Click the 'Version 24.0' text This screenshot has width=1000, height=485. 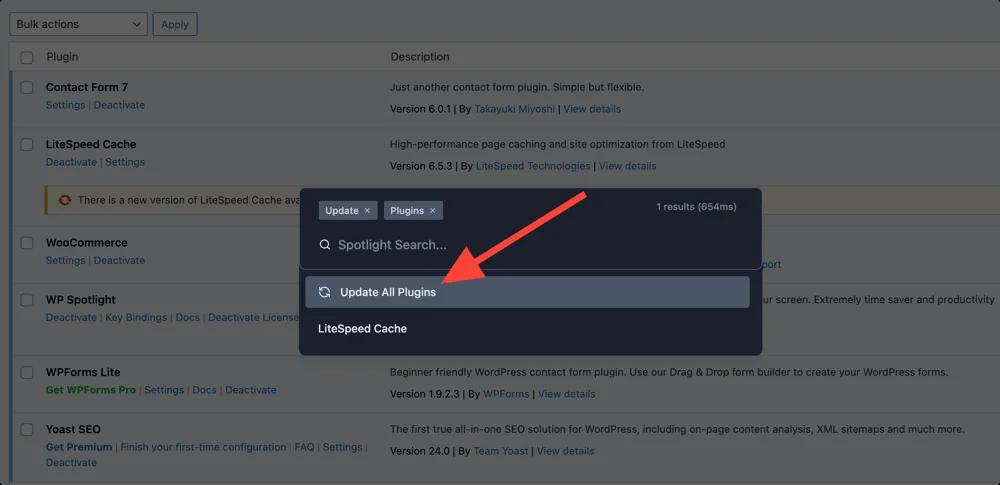click(420, 451)
